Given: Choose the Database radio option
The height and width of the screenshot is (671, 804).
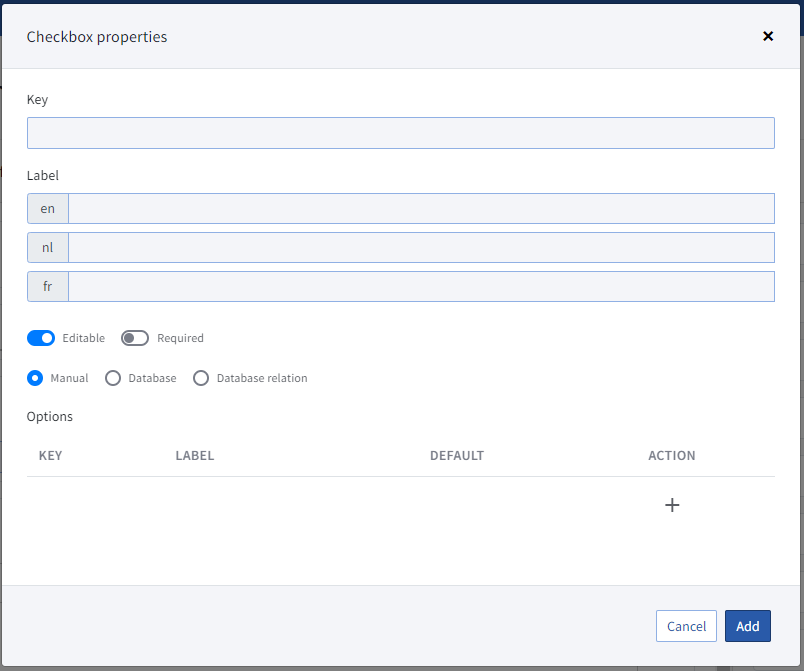Looking at the screenshot, I should pyautogui.click(x=113, y=378).
